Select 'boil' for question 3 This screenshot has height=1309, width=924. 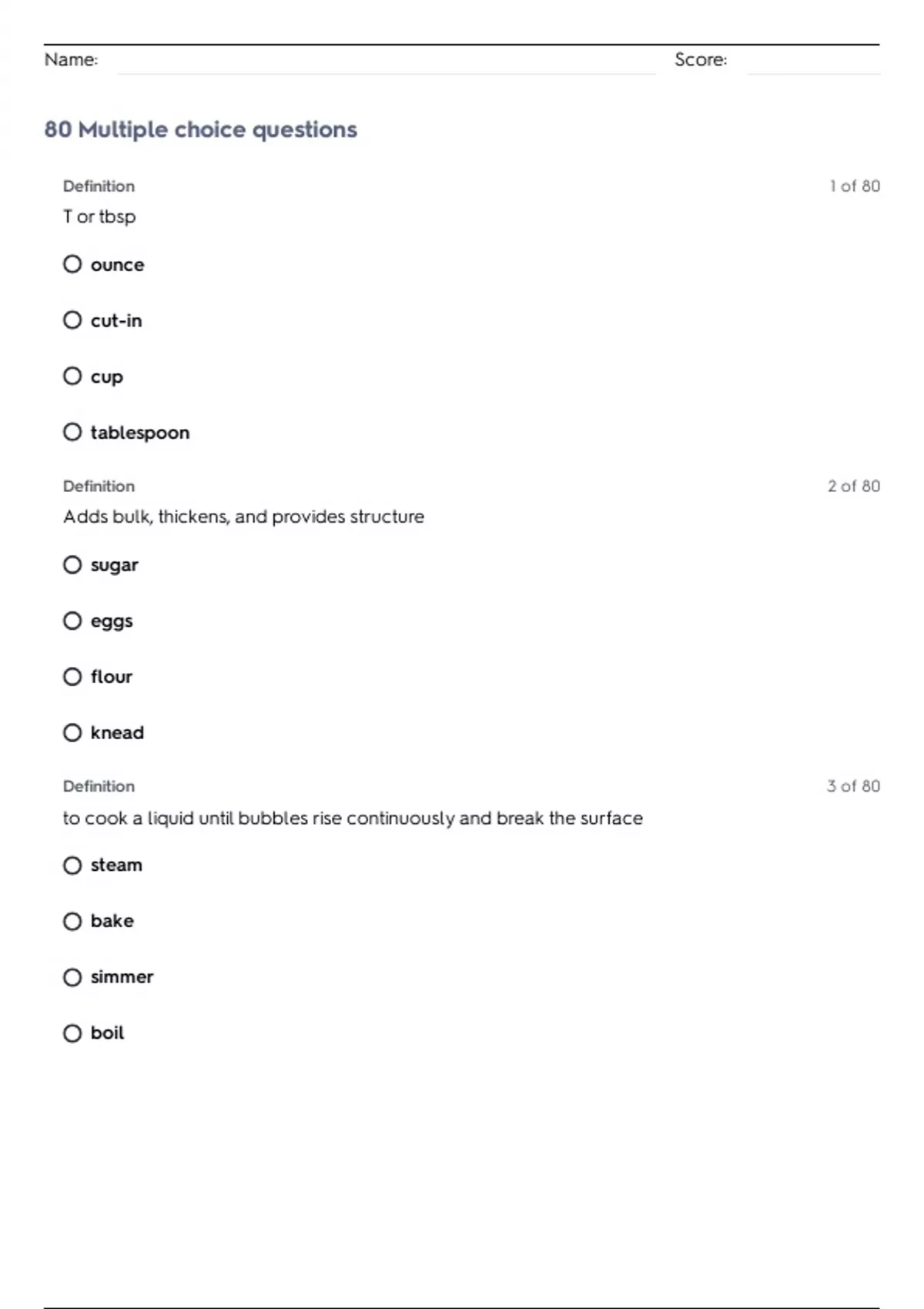point(72,1033)
